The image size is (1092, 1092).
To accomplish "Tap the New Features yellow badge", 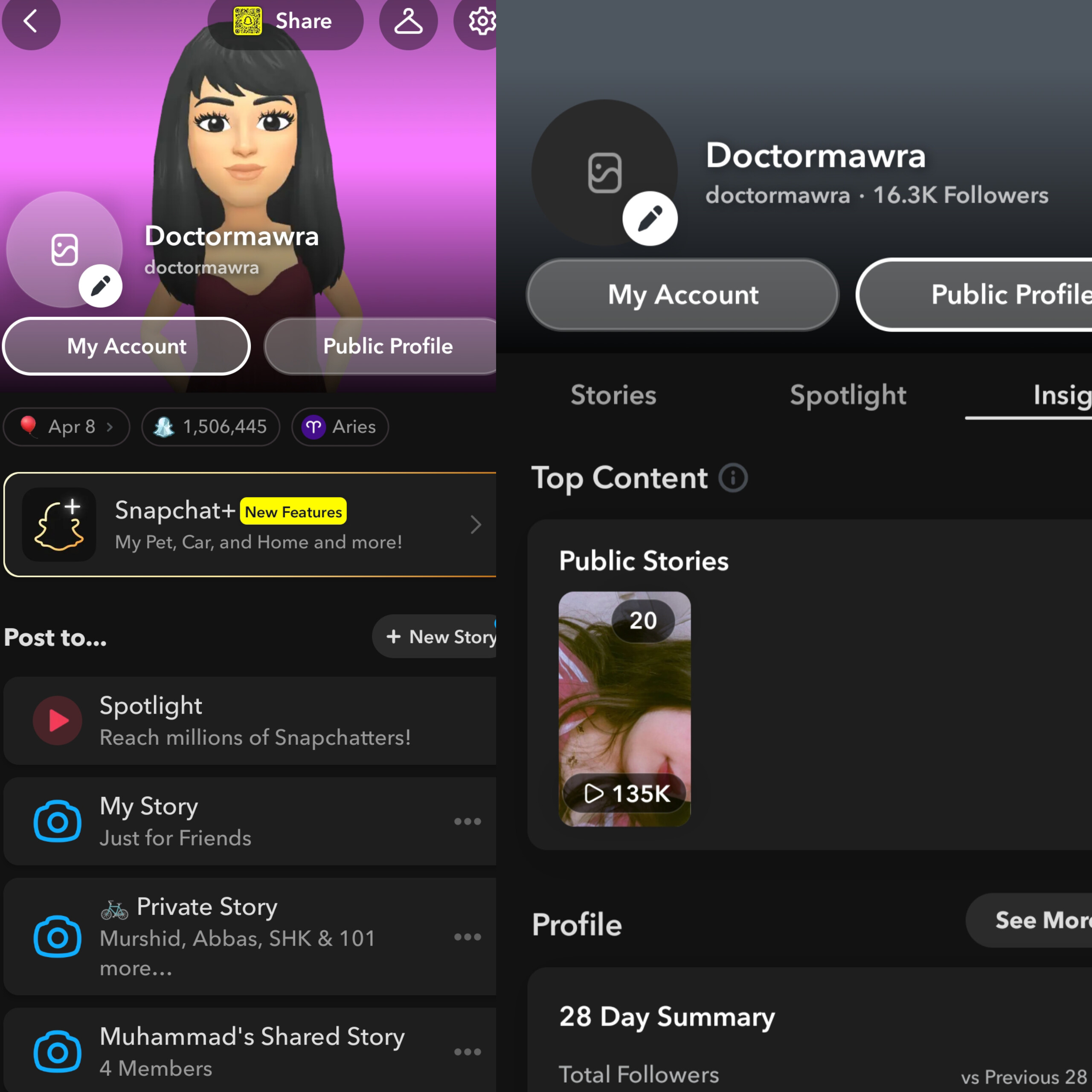I will [x=293, y=511].
